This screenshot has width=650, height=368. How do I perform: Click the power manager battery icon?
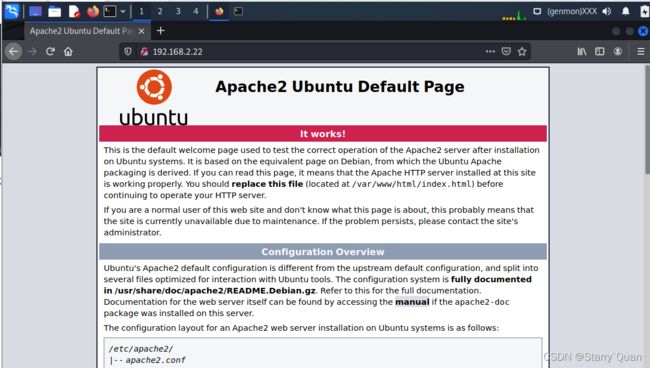click(644, 12)
